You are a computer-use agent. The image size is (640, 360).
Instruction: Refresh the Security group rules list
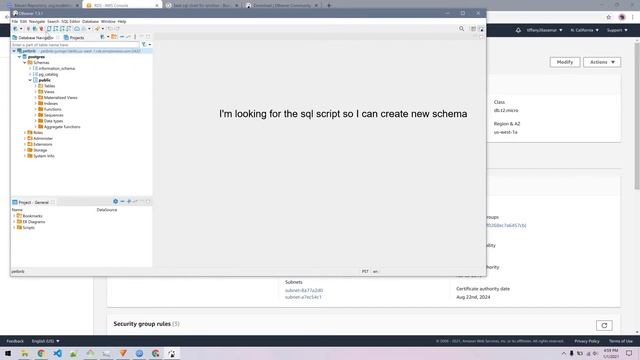[604, 325]
